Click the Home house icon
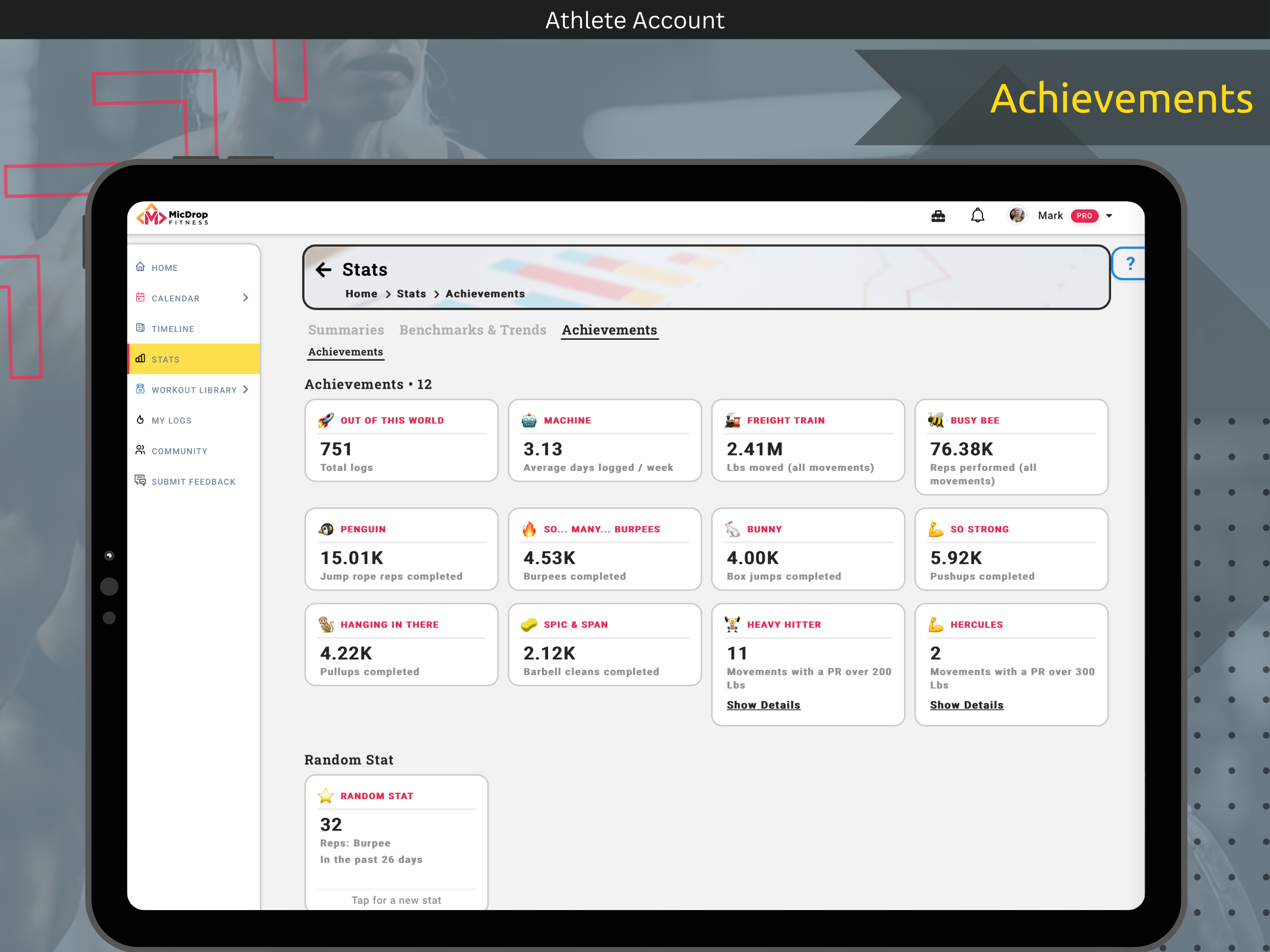Screen dimensions: 1270x952 140,266
